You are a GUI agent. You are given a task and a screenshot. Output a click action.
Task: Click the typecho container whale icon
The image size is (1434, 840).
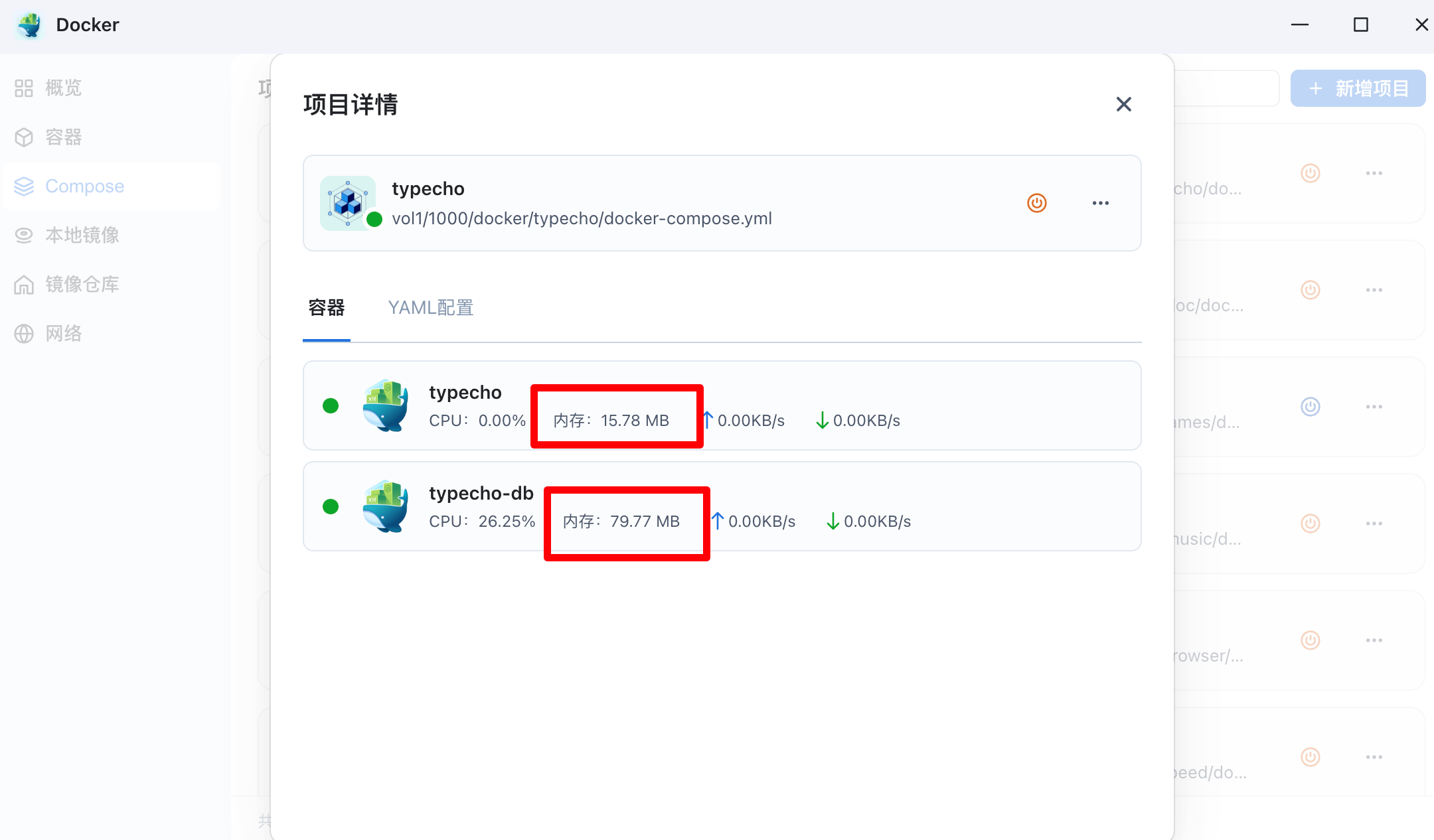tap(385, 405)
